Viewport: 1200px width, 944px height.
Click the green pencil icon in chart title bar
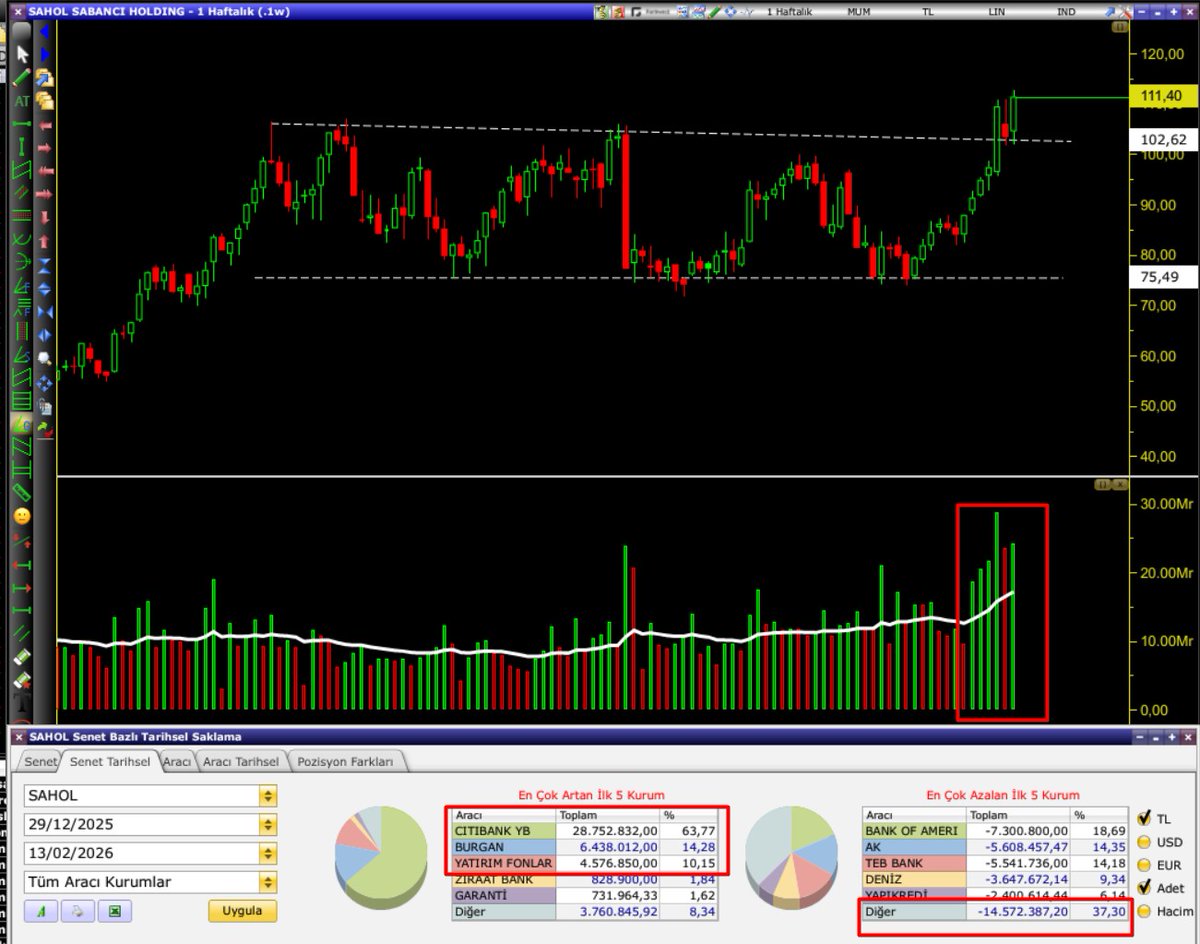714,11
